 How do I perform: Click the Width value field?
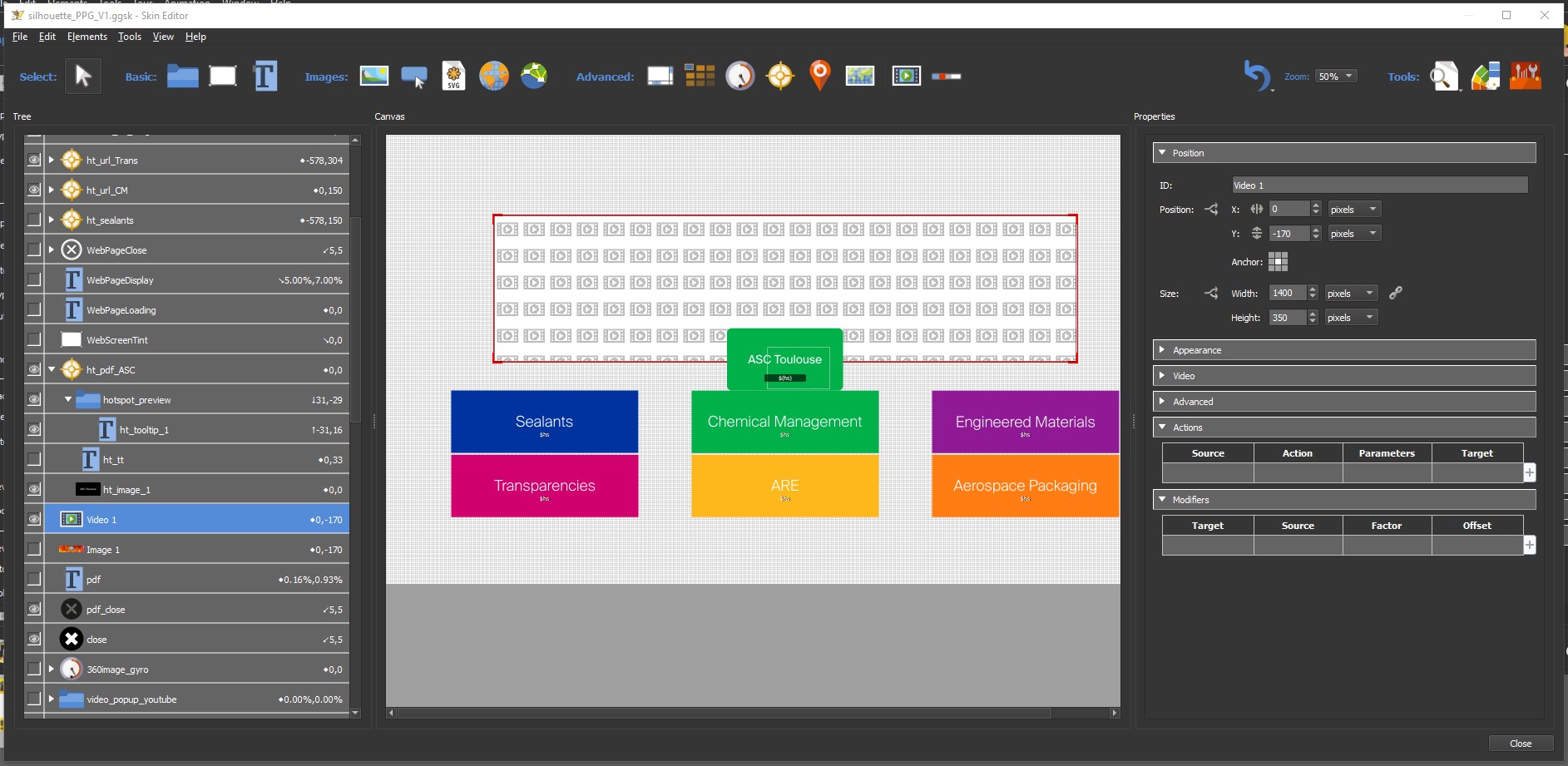click(1288, 293)
